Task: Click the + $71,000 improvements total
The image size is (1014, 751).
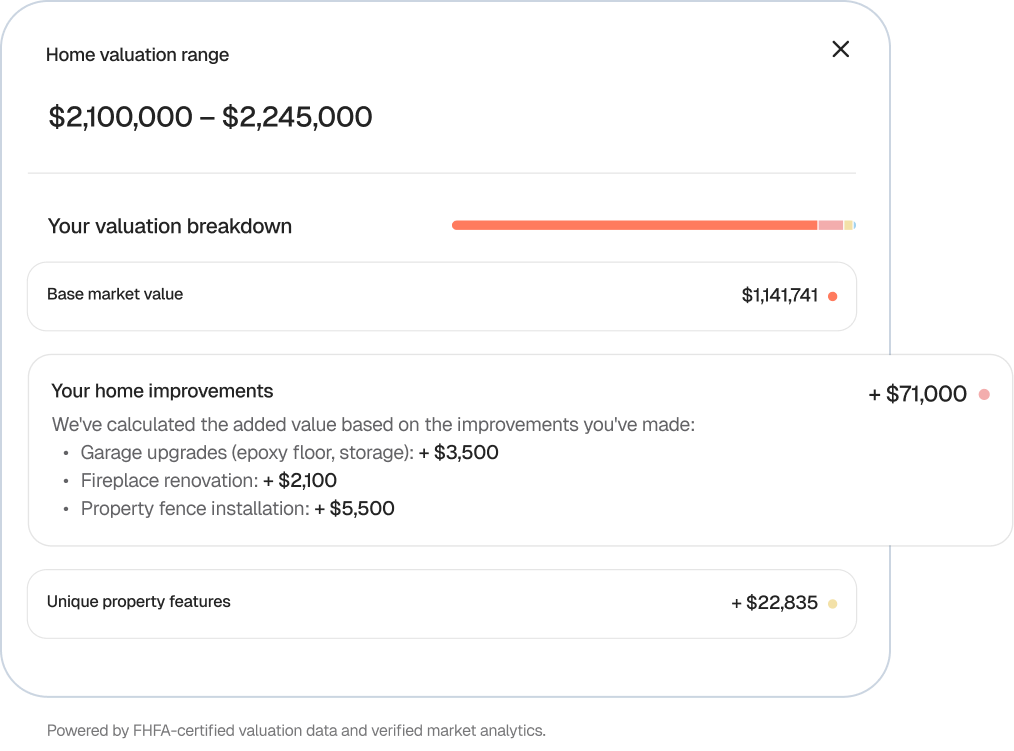Action: click(917, 394)
